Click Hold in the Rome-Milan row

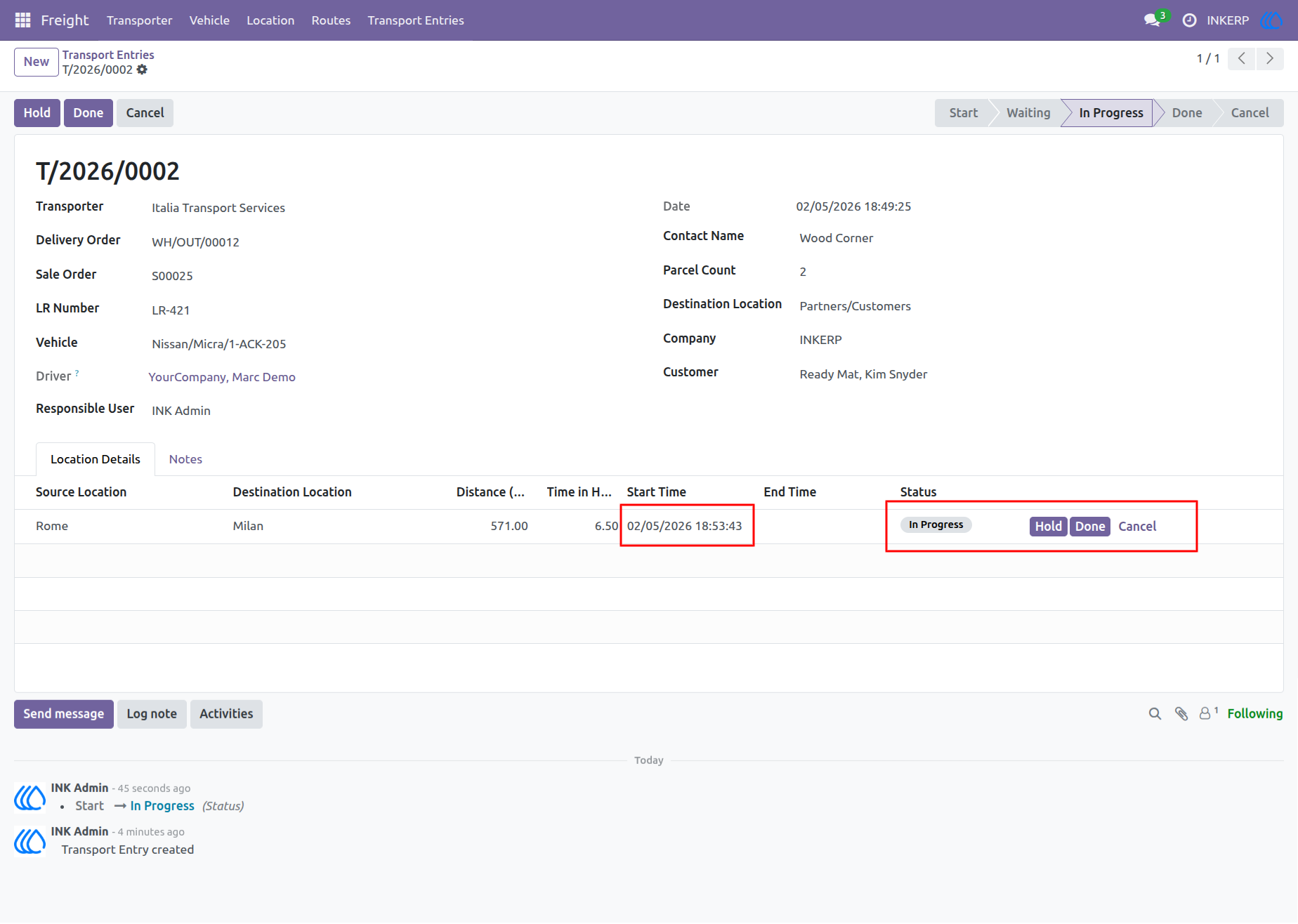[x=1049, y=527]
